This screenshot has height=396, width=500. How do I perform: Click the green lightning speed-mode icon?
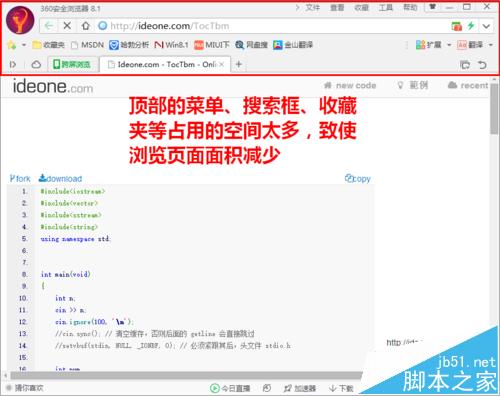(x=471, y=26)
